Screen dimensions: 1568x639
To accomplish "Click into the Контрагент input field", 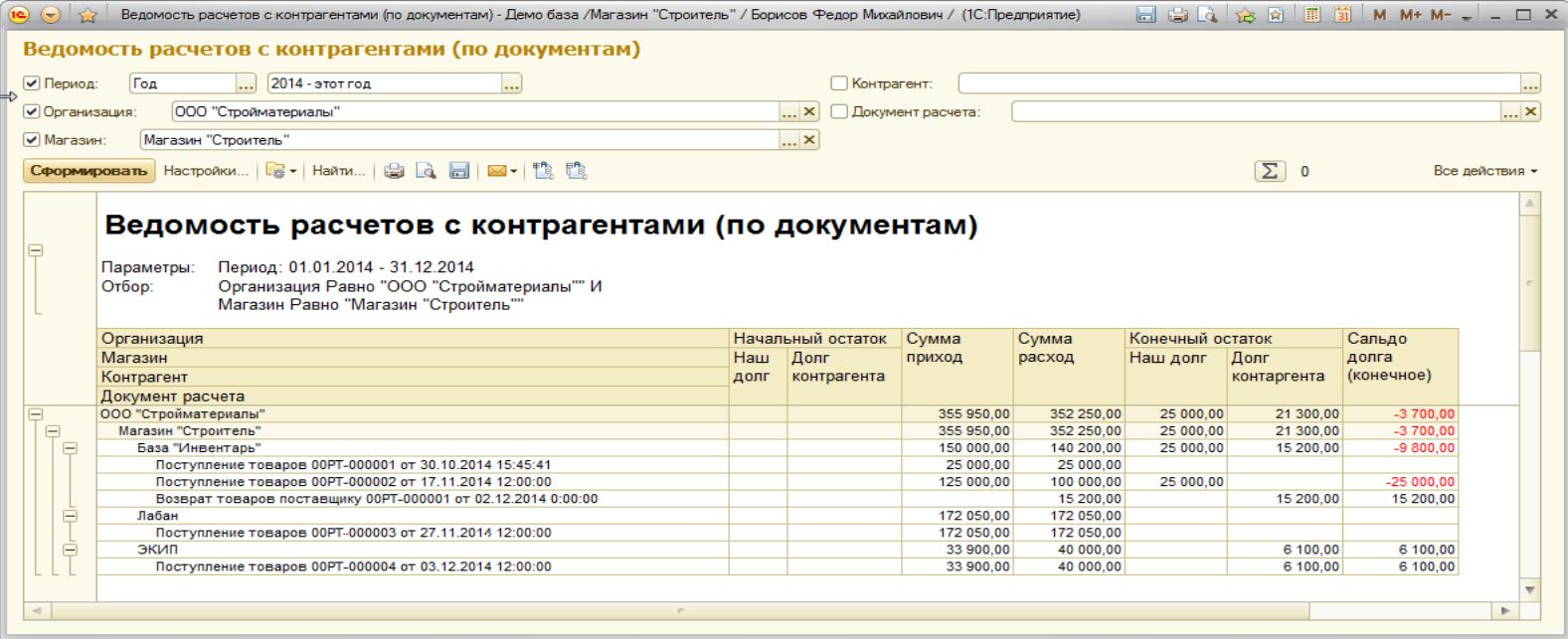I will tap(1239, 84).
